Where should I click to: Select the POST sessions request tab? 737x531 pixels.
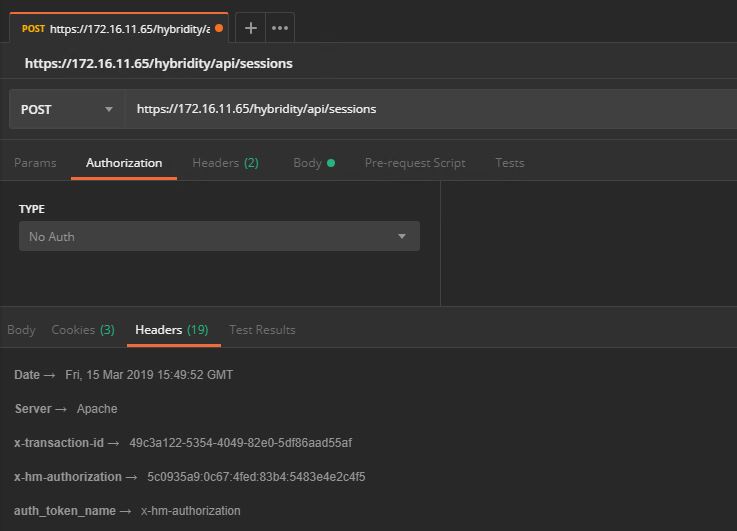(115, 28)
